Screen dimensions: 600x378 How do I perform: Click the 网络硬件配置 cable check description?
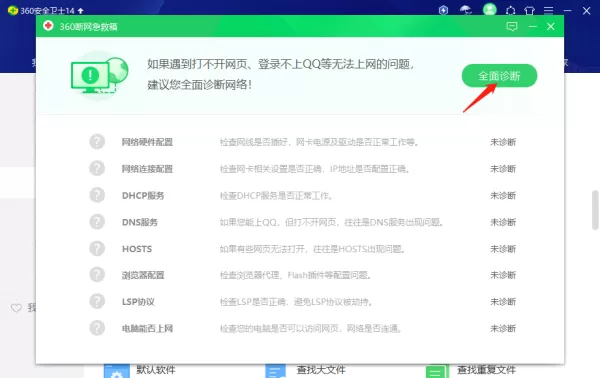coord(320,142)
